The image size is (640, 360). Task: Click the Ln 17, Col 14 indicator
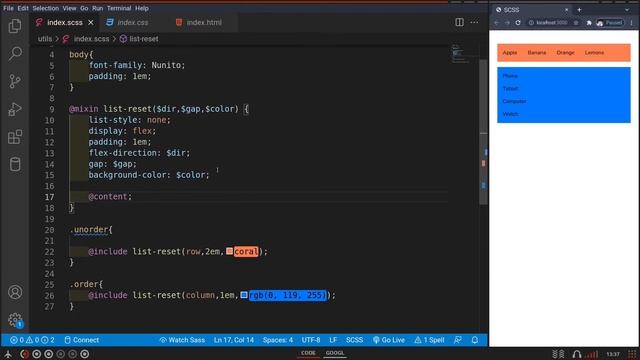pos(234,340)
